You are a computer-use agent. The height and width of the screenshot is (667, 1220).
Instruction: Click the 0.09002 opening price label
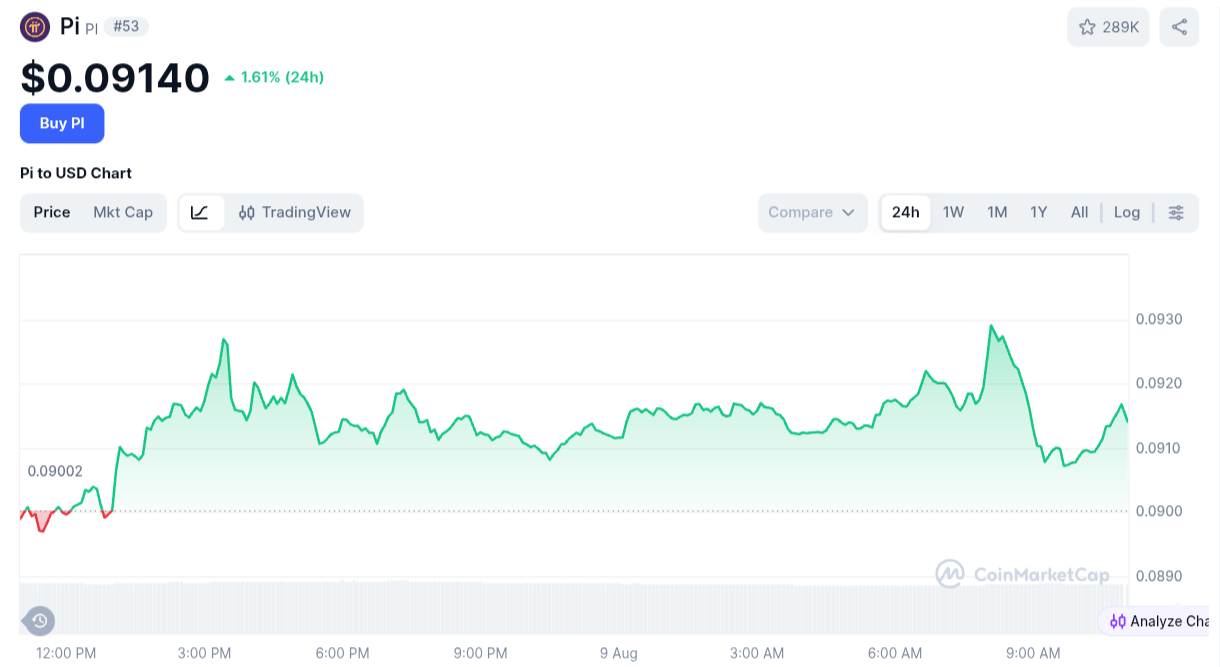pyautogui.click(x=55, y=471)
